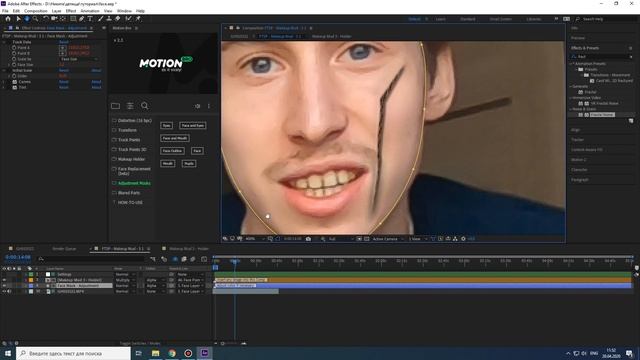Viewport: 640px width, 360px height.
Task: Open 1 View layout dropdown
Action: 418,239
